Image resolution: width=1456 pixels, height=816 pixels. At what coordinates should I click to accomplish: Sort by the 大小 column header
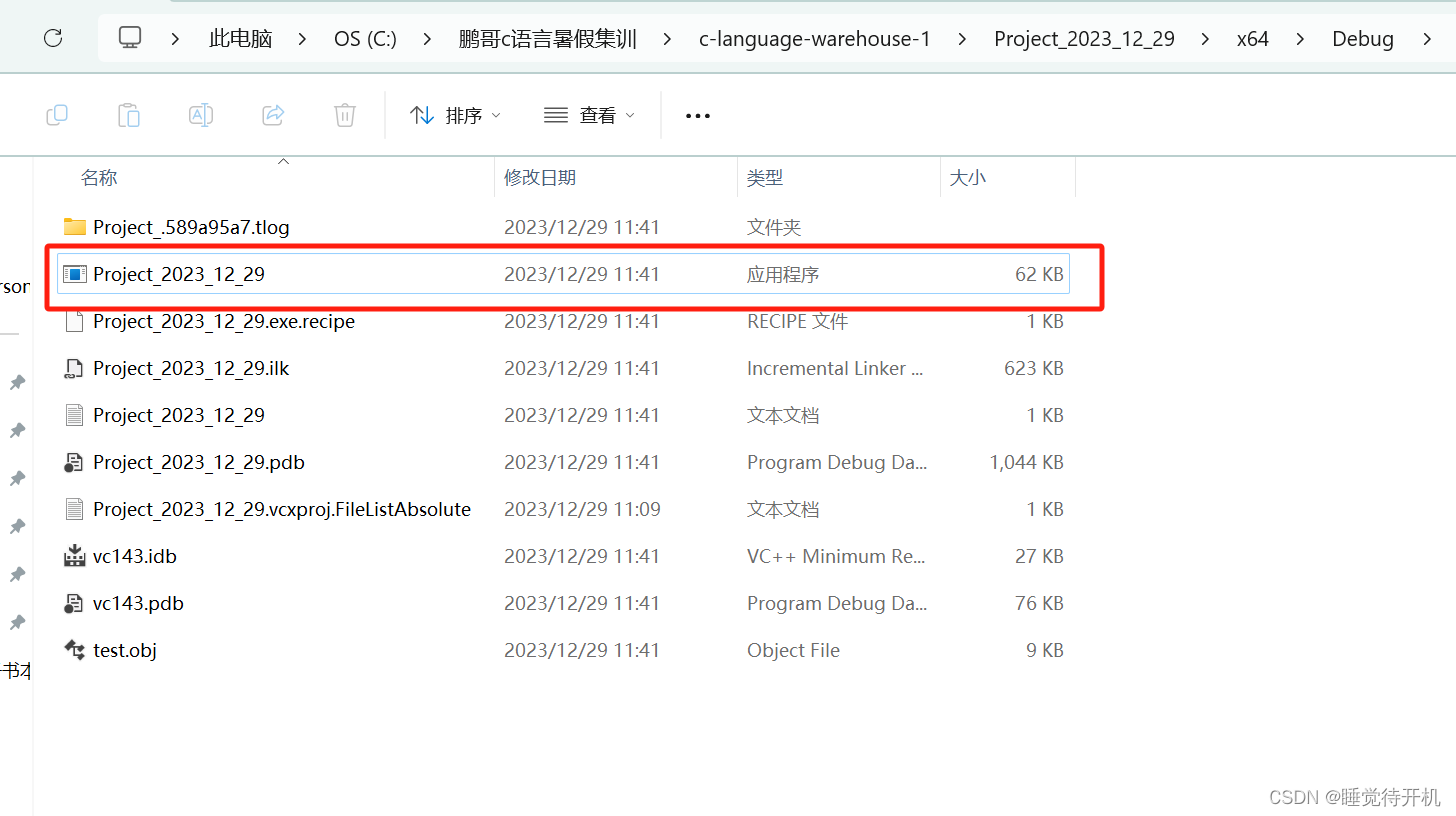click(x=967, y=178)
